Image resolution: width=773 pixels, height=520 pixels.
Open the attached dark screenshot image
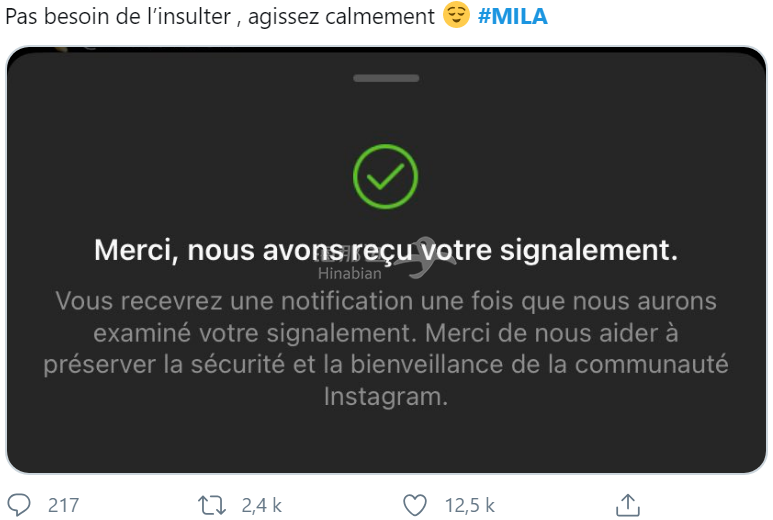pyautogui.click(x=386, y=260)
